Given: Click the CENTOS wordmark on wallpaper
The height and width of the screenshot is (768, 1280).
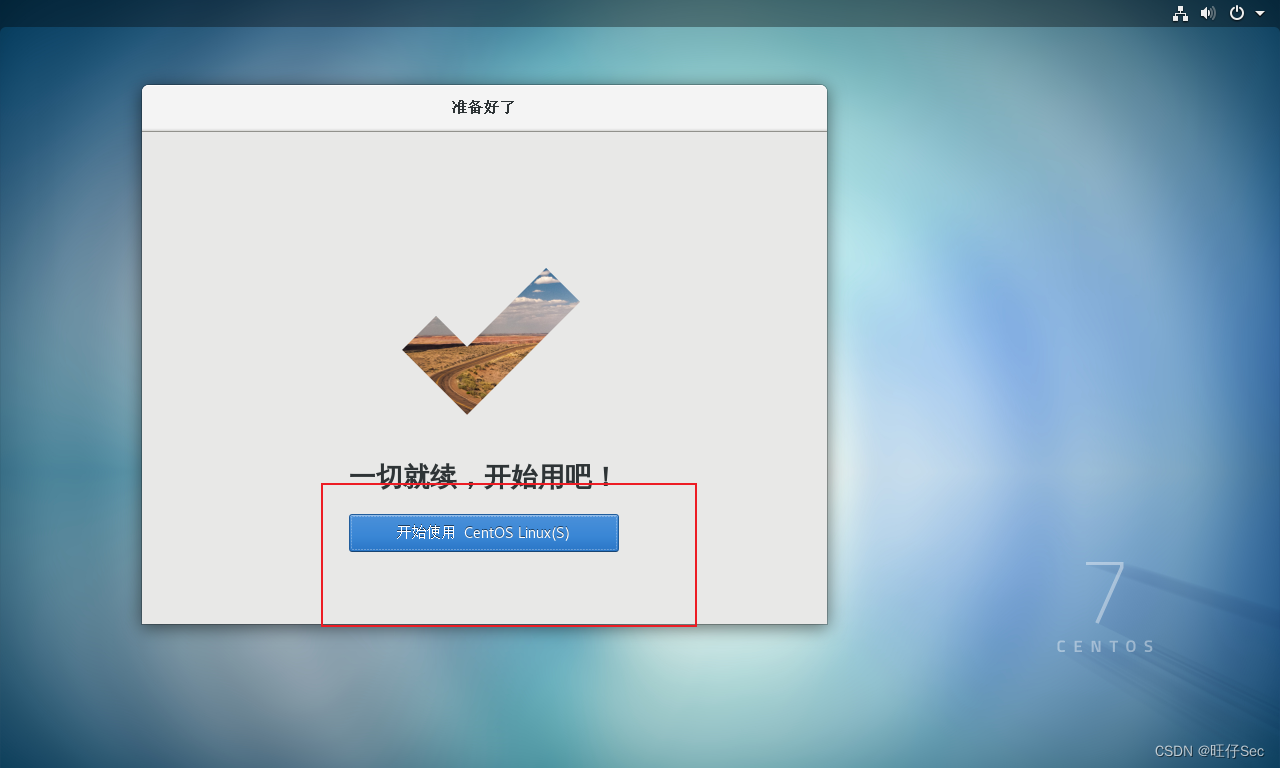Looking at the screenshot, I should point(1106,647).
